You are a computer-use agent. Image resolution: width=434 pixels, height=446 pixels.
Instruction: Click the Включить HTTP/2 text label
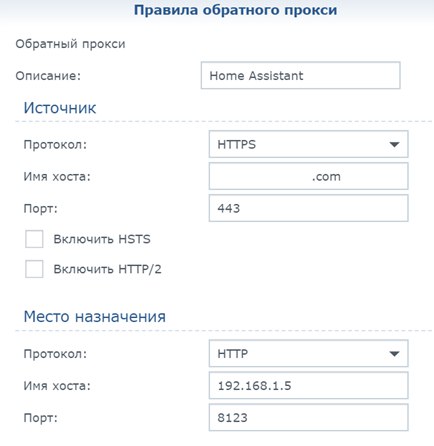pos(107,269)
